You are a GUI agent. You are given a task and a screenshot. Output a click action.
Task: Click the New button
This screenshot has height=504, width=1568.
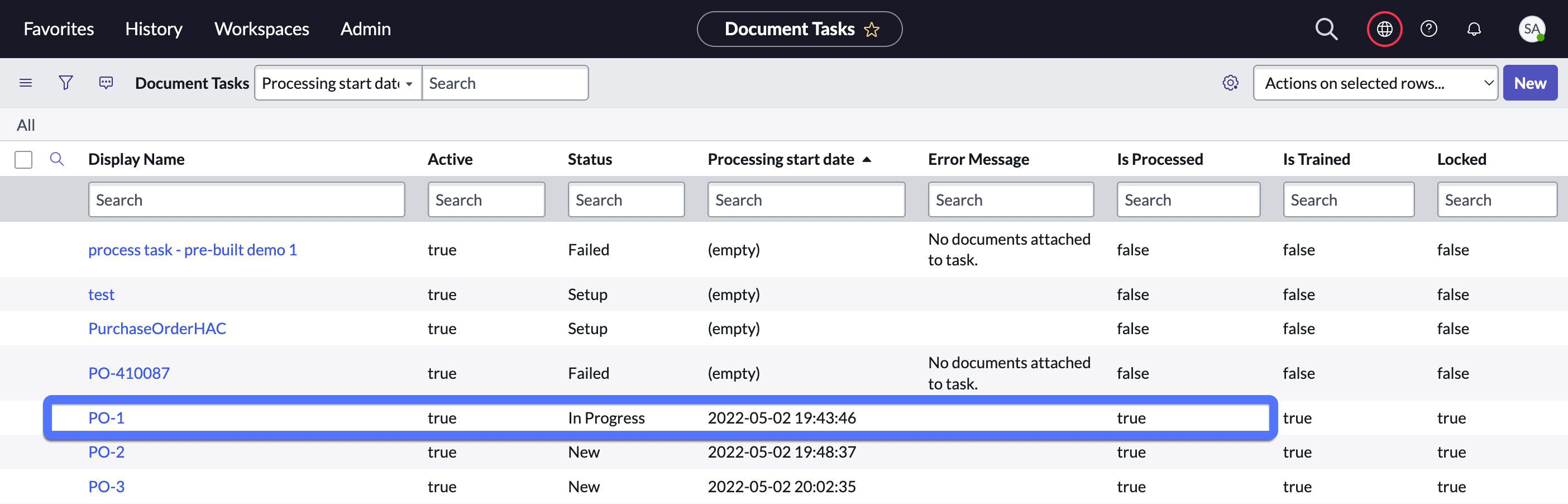coord(1529,83)
